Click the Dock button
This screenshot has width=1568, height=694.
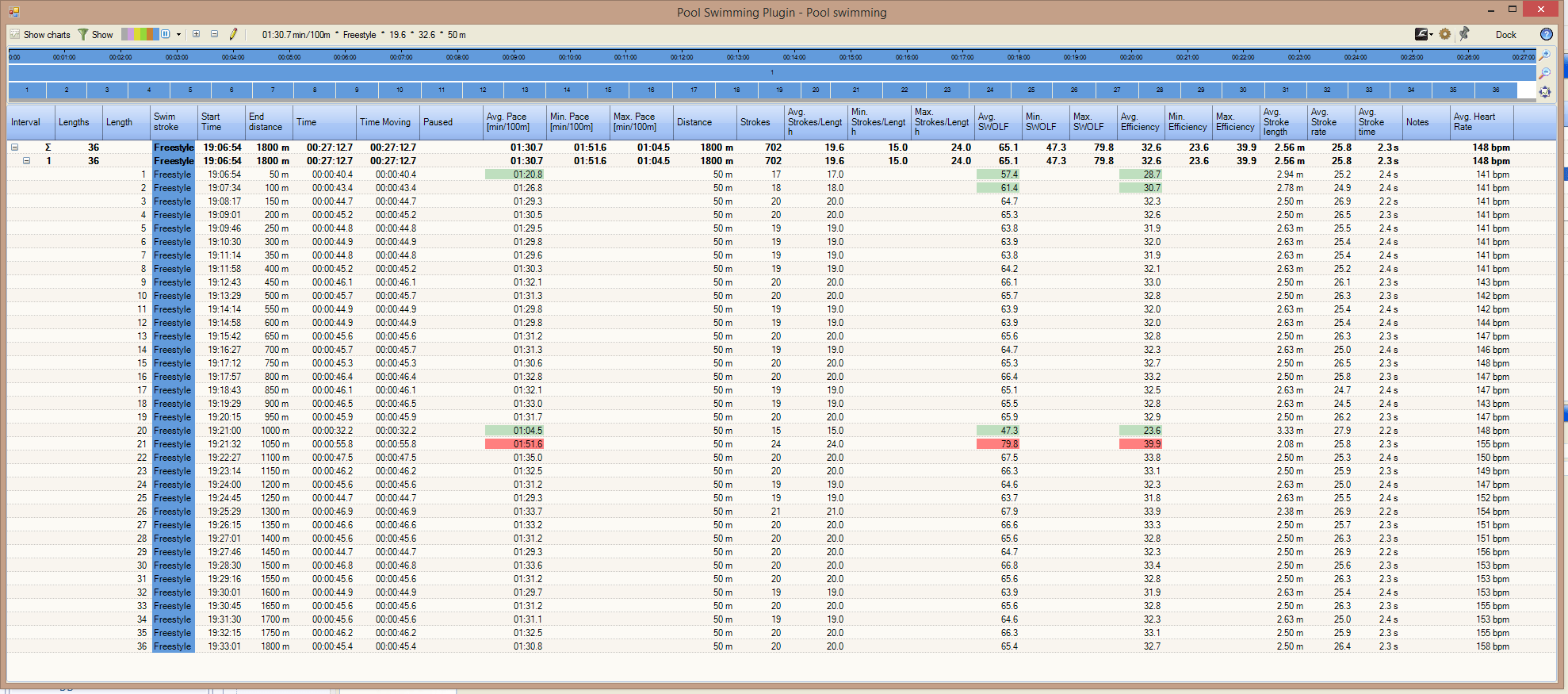(1505, 35)
